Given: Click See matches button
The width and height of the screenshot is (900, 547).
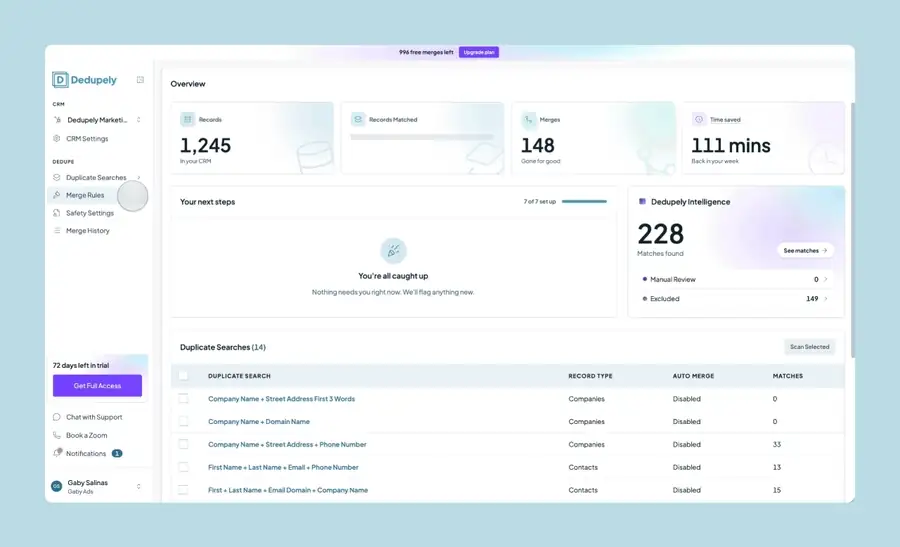Looking at the screenshot, I should (x=805, y=250).
